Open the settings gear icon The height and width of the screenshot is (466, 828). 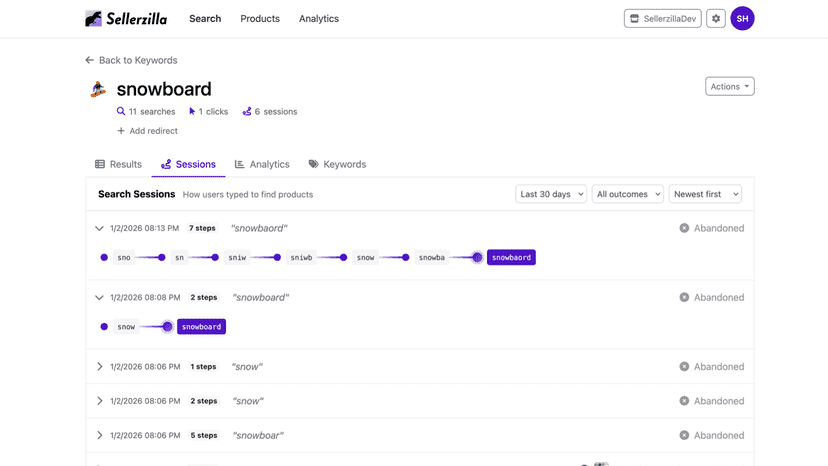point(716,18)
